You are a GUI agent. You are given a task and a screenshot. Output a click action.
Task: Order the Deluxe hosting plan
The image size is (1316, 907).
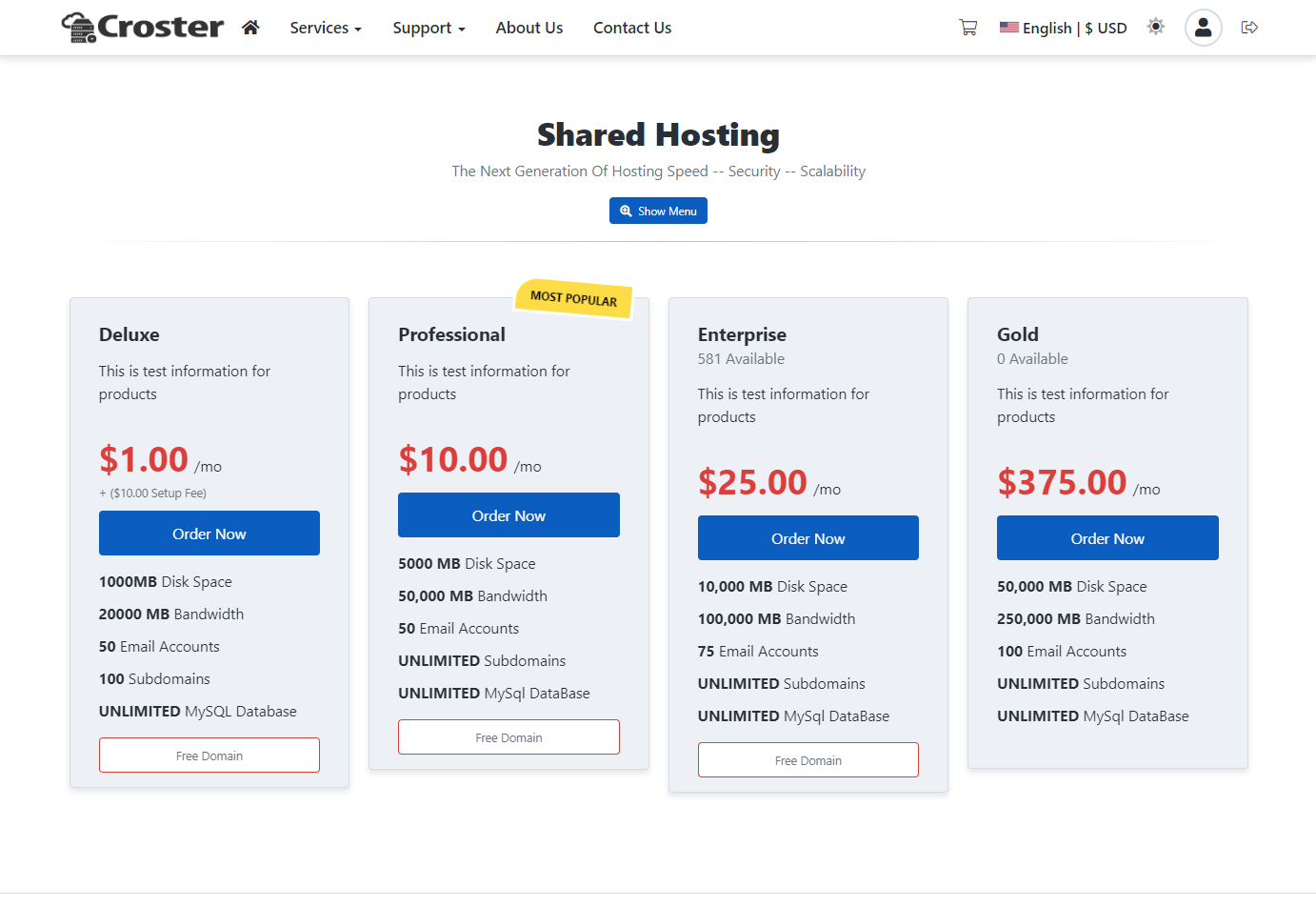point(209,534)
